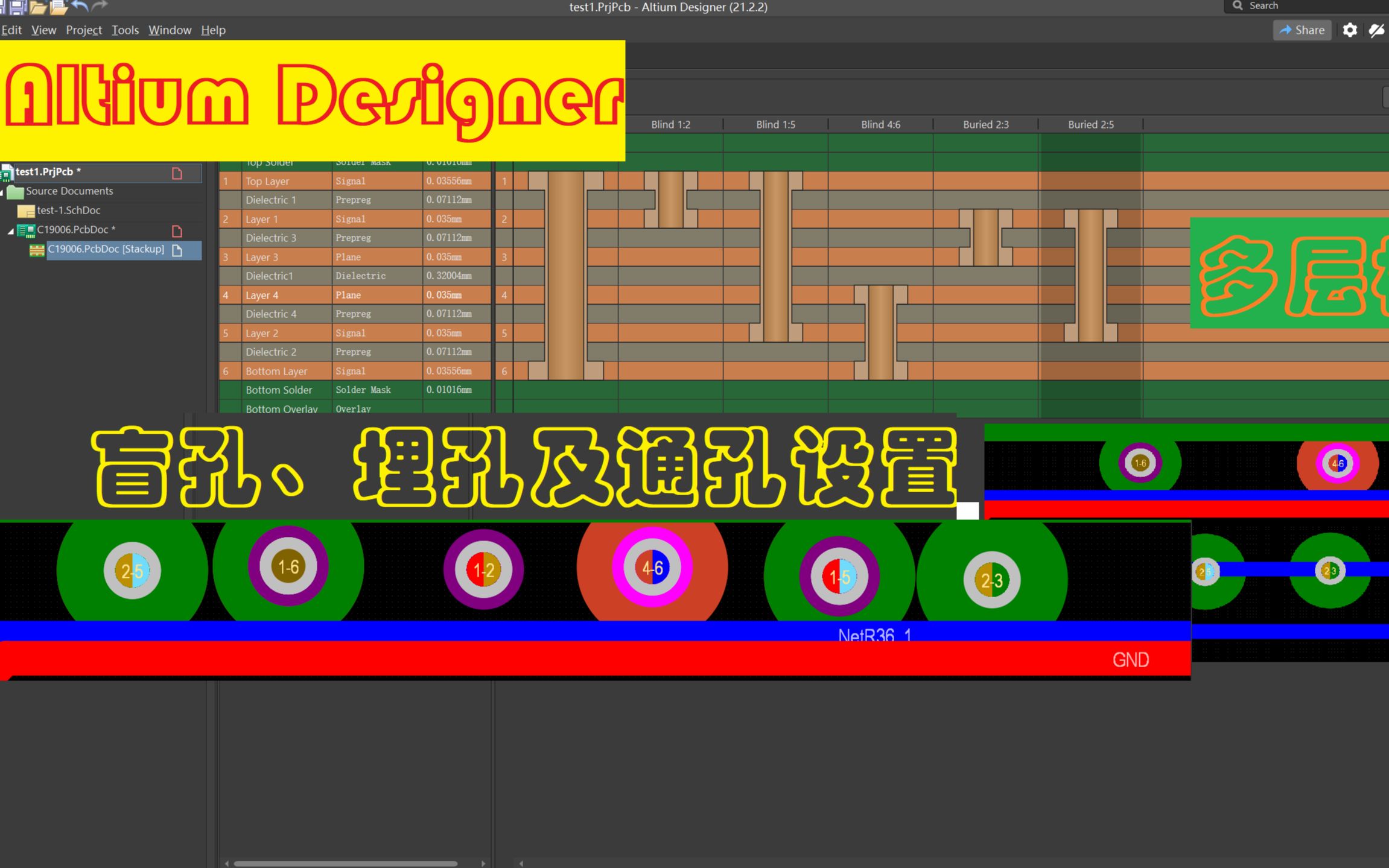Select the Blind 4:6 column header
The image size is (1389, 868).
pyautogui.click(x=880, y=124)
